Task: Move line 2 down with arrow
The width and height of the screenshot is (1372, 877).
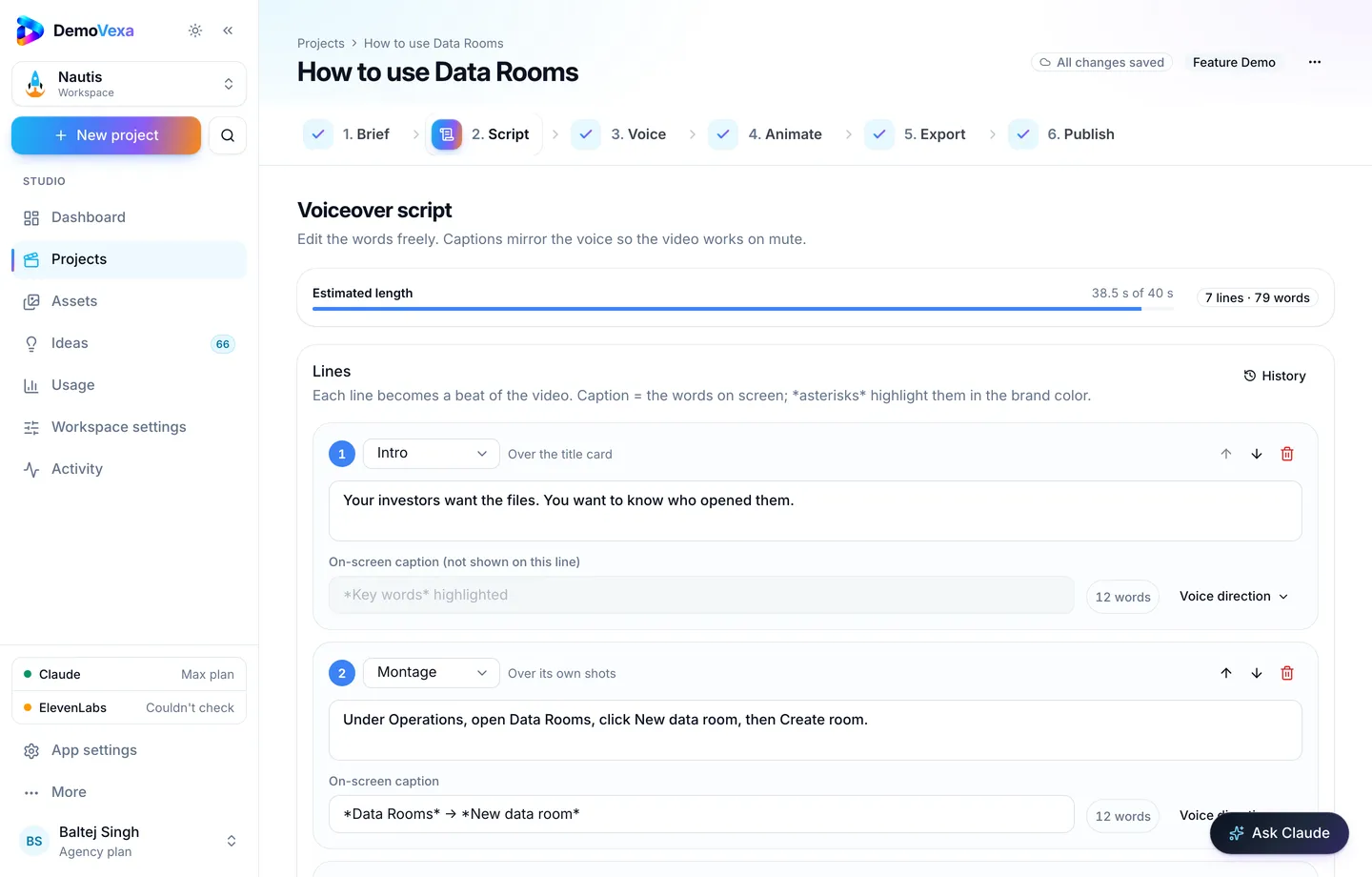Action: tap(1257, 673)
